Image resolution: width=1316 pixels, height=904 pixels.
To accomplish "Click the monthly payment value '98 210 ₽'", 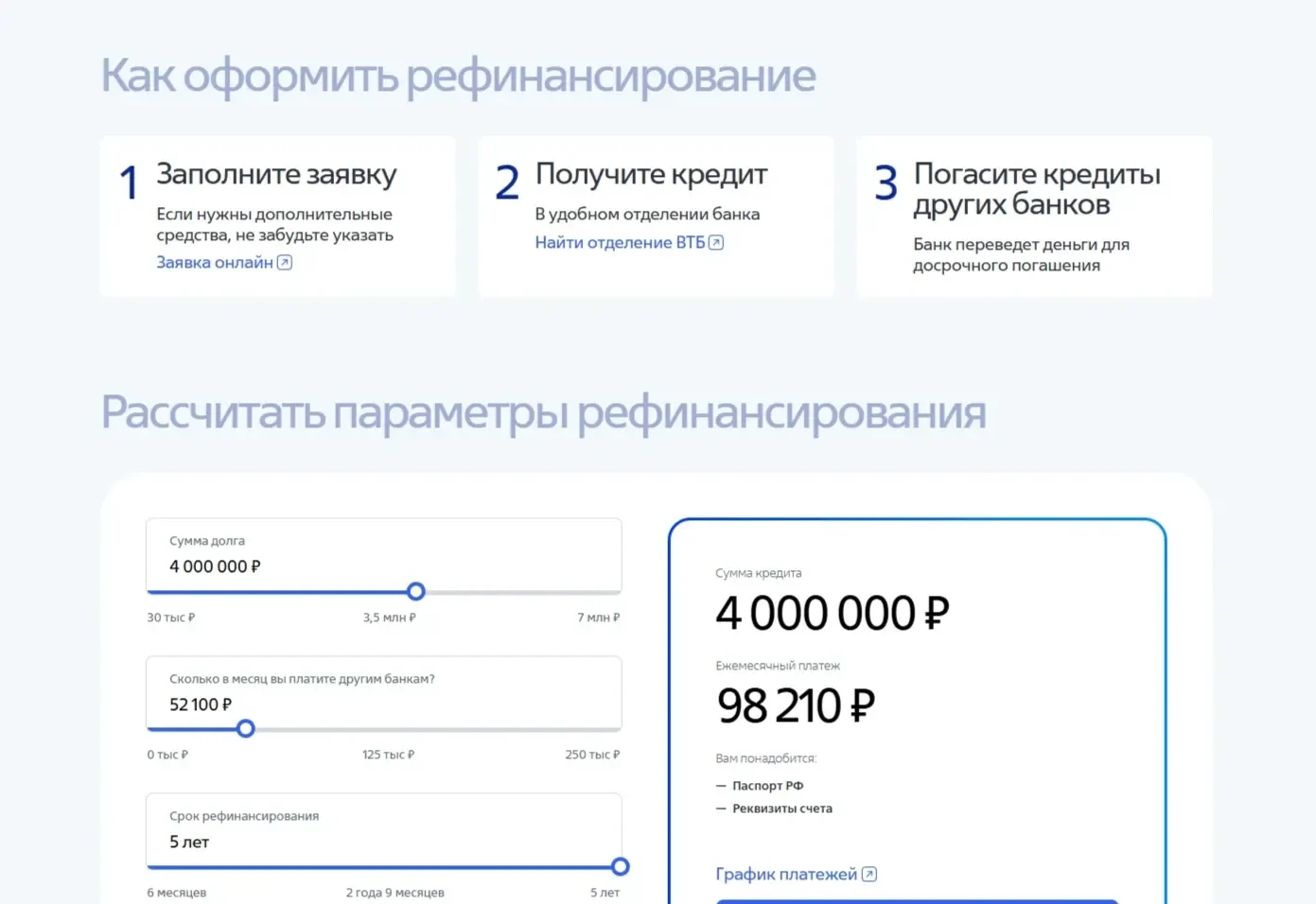I will coord(796,706).
